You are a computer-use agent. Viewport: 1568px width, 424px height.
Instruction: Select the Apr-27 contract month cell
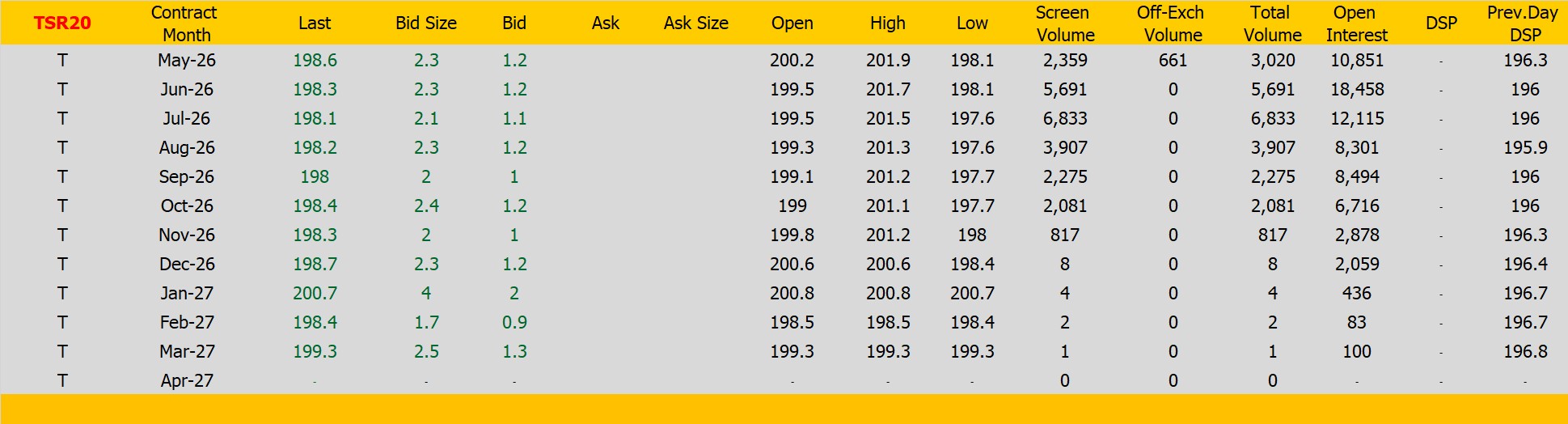[x=187, y=381]
